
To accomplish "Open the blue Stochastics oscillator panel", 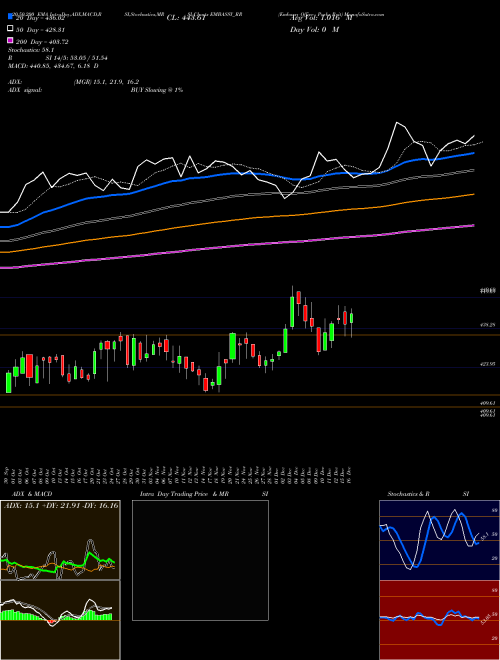I will (439, 540).
